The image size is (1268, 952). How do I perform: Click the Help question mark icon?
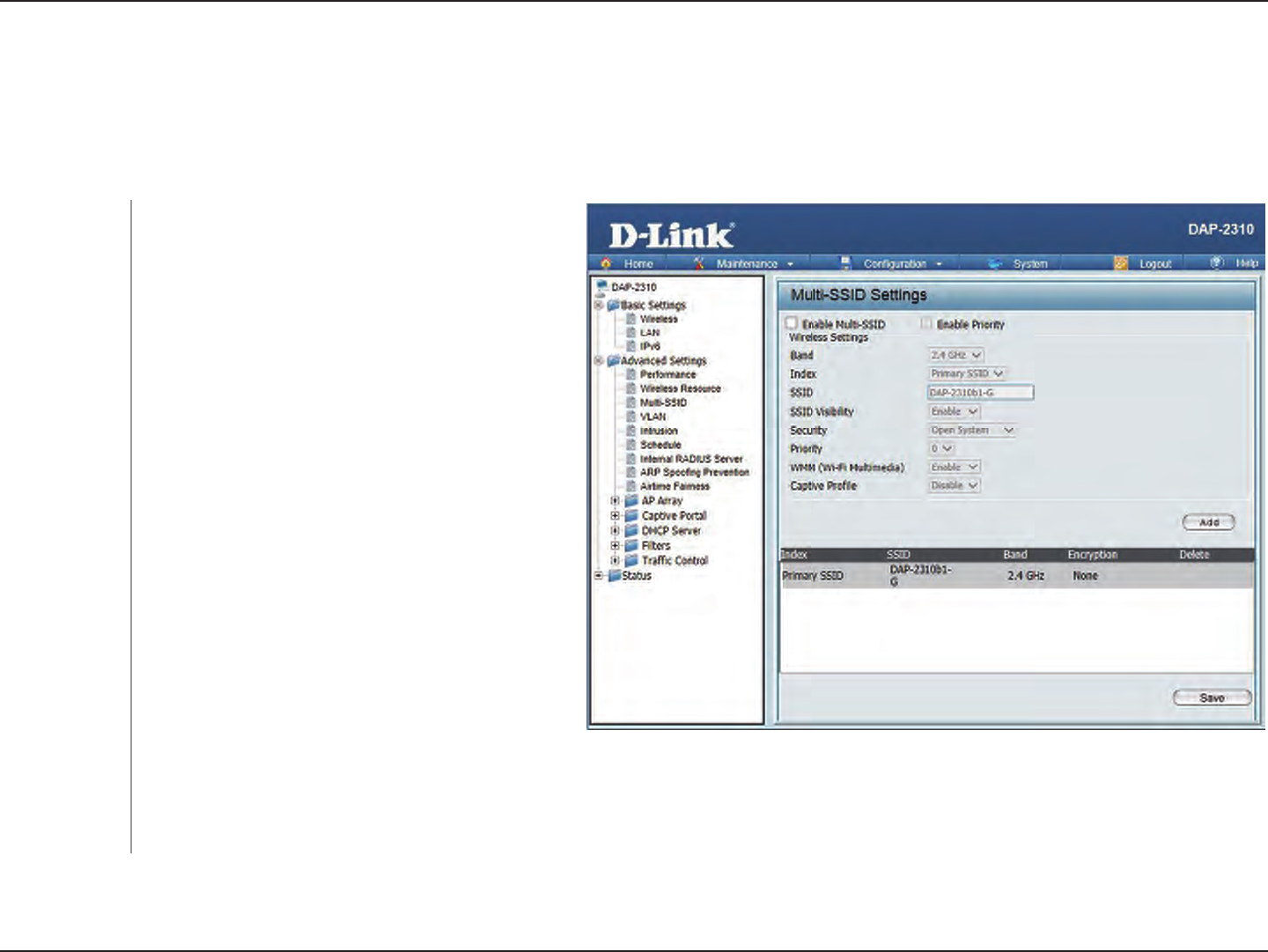pos(1218,262)
